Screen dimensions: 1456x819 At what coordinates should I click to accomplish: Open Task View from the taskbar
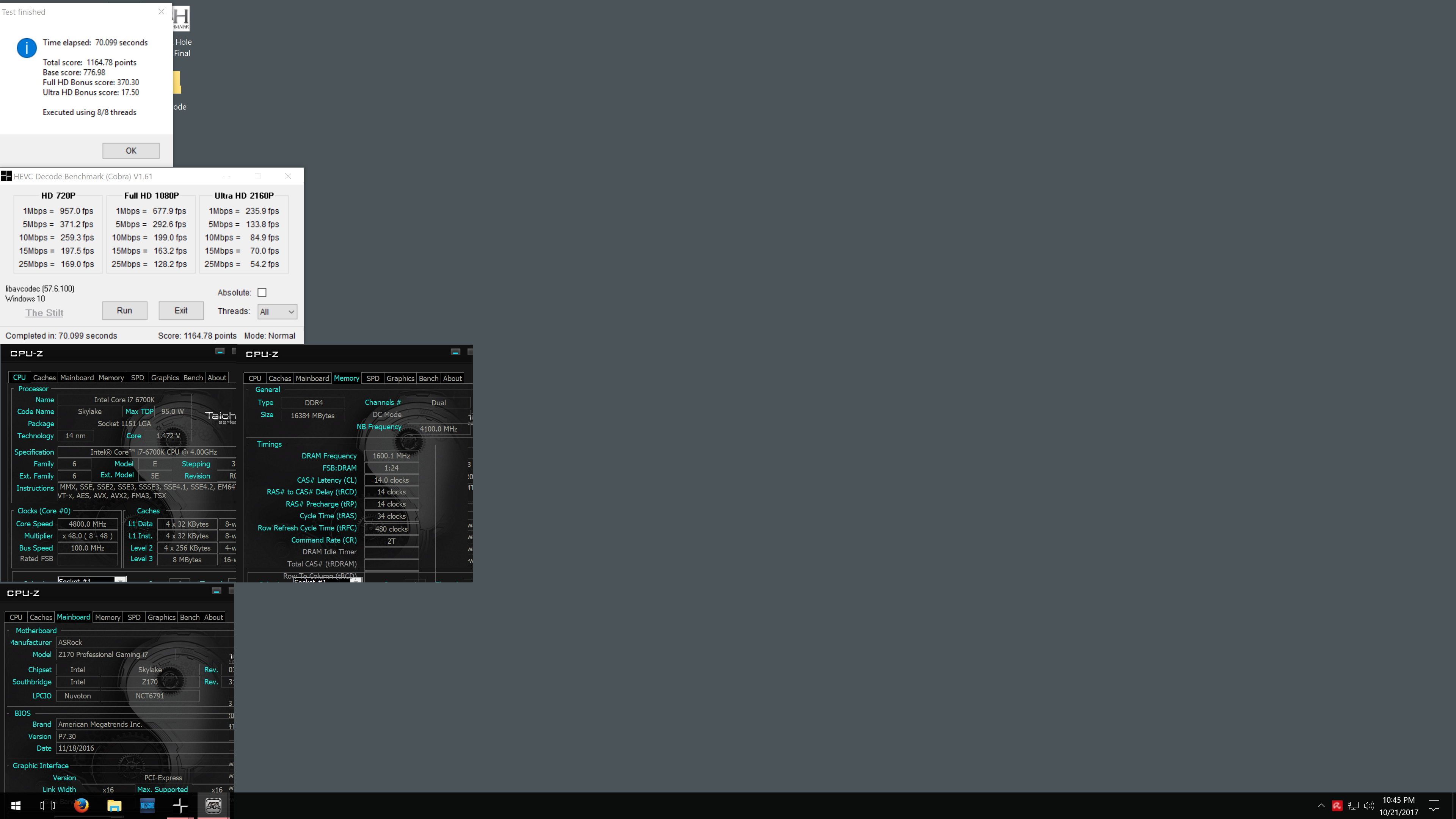pos(48,805)
